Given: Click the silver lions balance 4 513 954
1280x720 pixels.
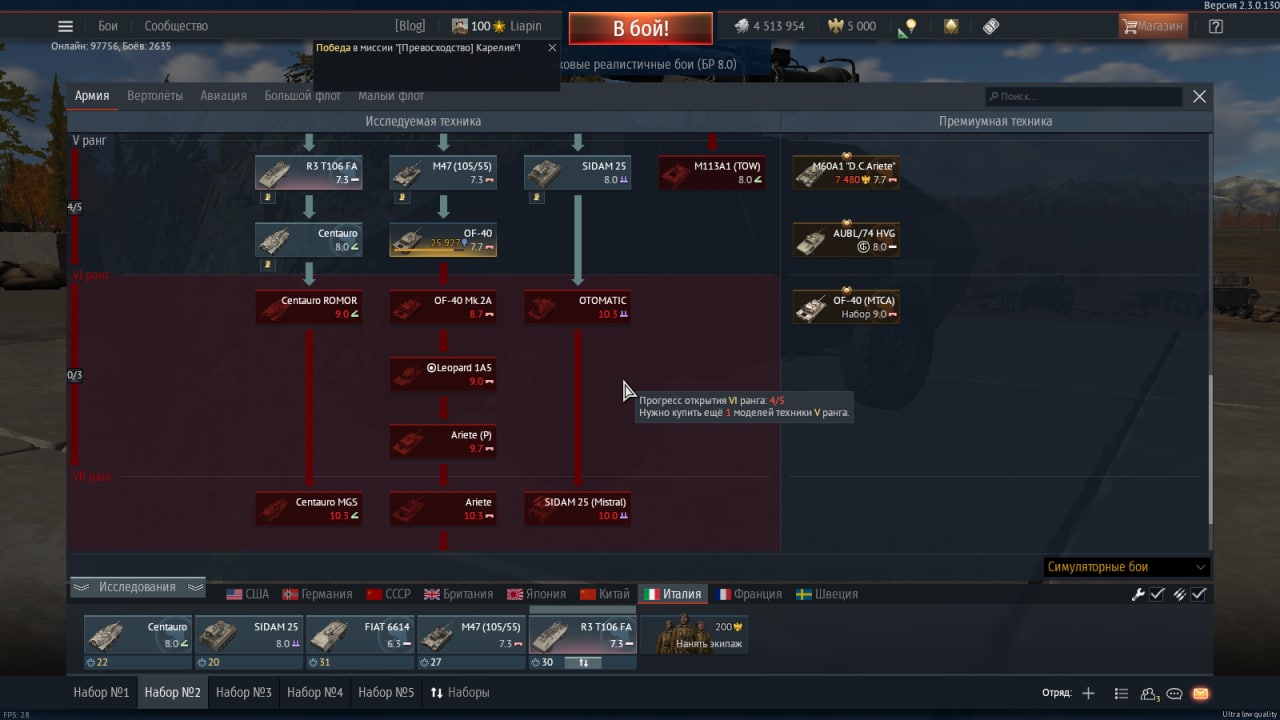Looking at the screenshot, I should pos(770,27).
